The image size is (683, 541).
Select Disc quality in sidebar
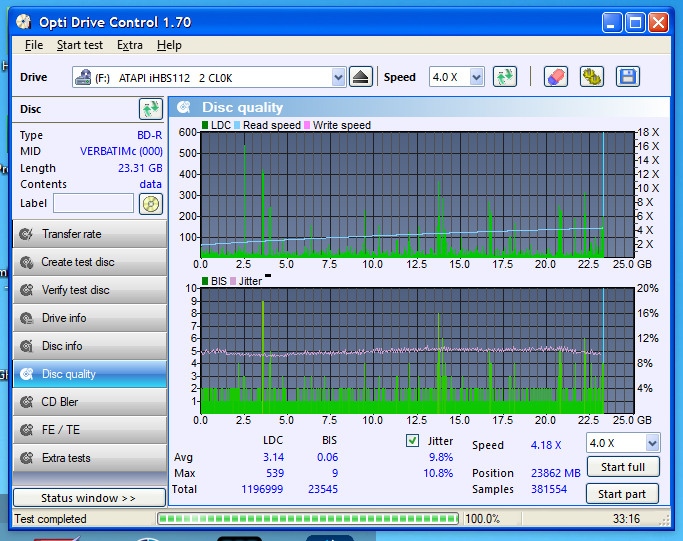click(90, 374)
